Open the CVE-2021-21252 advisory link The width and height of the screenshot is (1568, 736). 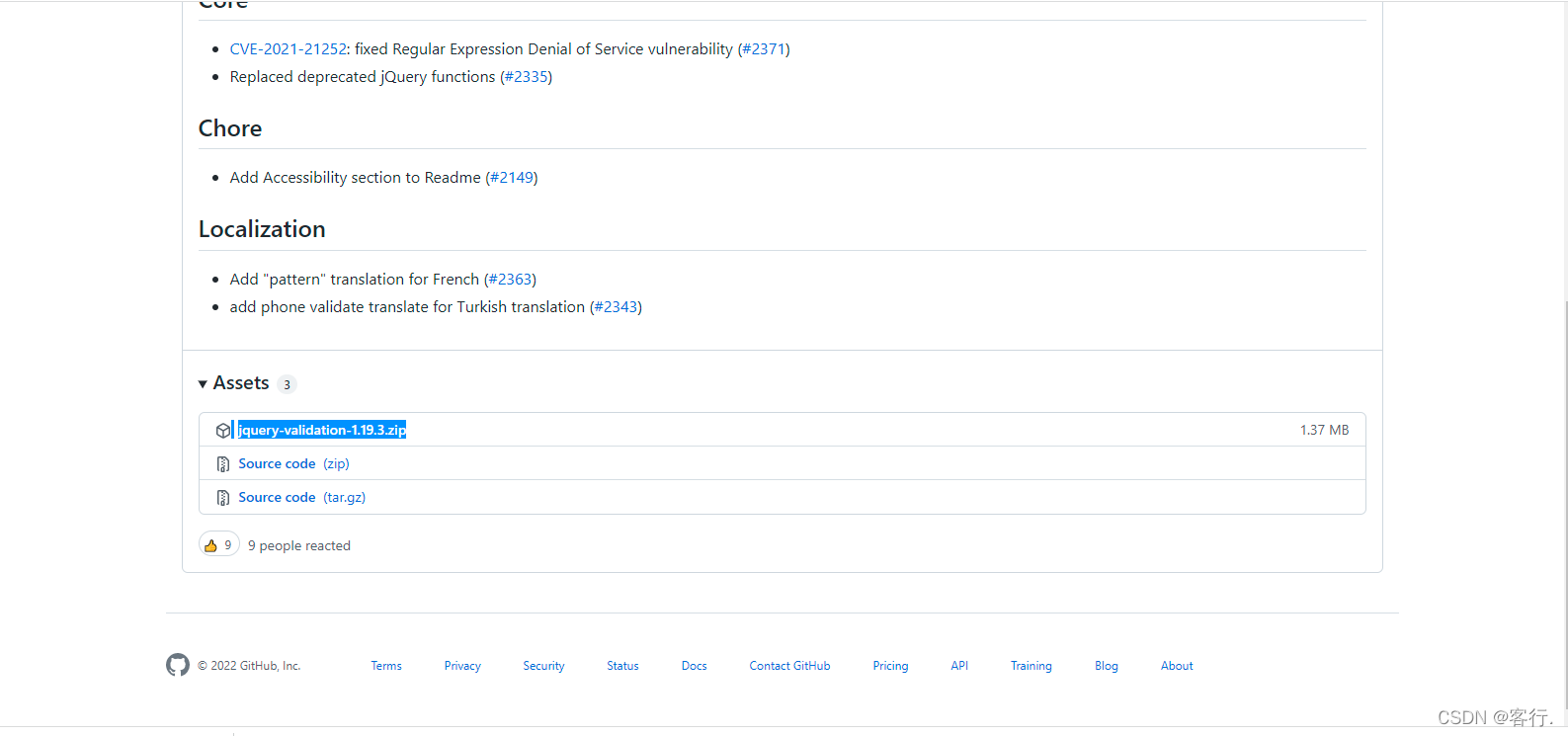click(x=289, y=49)
